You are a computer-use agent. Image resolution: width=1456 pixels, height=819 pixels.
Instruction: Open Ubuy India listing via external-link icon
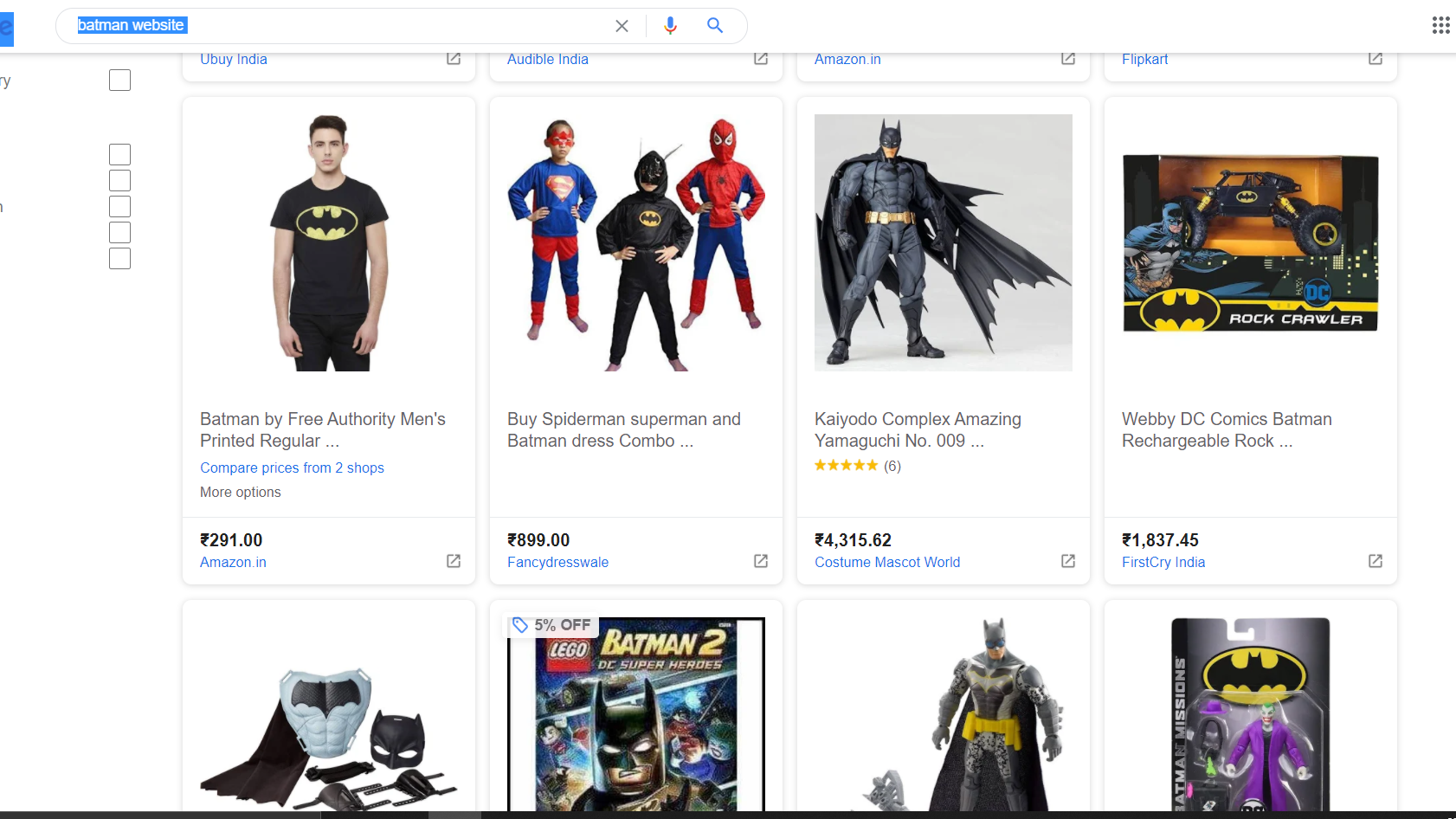point(454,58)
